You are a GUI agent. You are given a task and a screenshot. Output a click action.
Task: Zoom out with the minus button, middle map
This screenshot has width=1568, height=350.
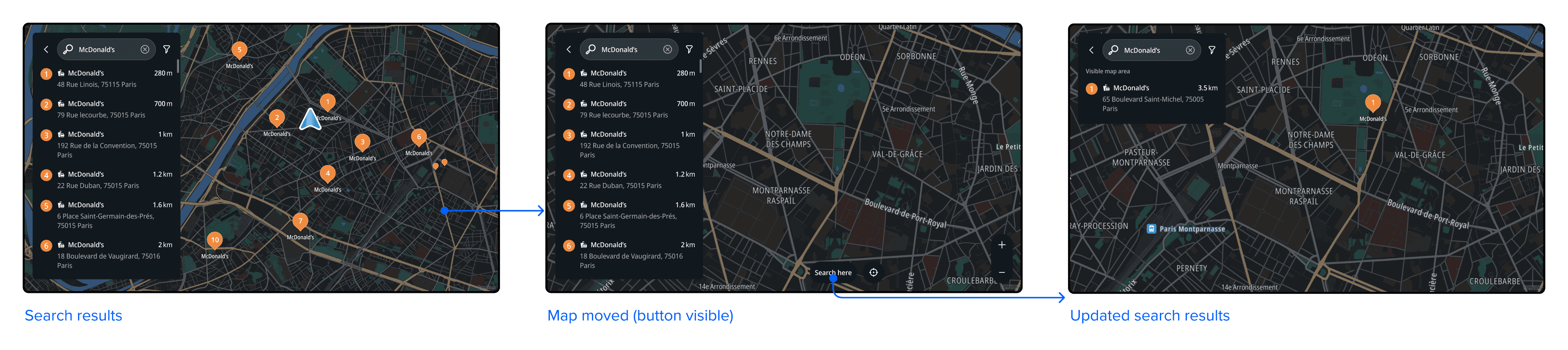(1001, 272)
